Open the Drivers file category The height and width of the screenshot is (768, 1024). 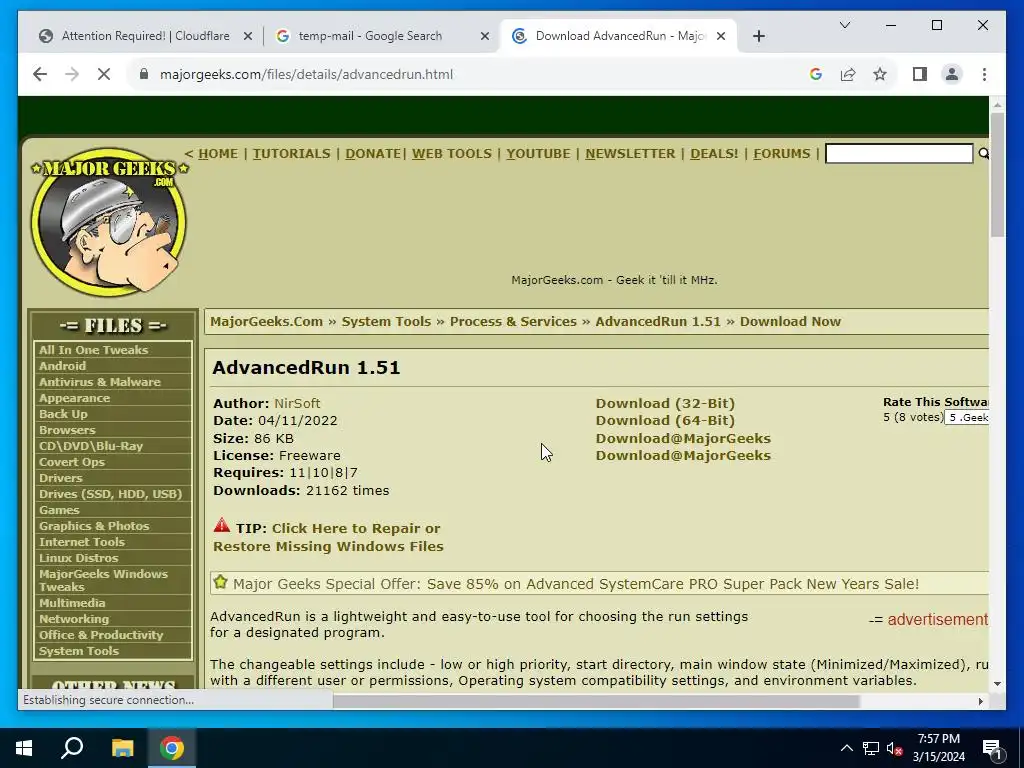61,478
